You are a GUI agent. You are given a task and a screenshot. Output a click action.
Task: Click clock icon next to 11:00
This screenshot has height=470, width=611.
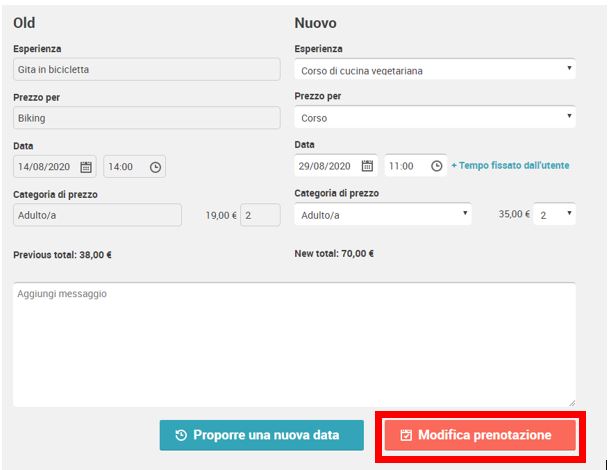point(436,166)
